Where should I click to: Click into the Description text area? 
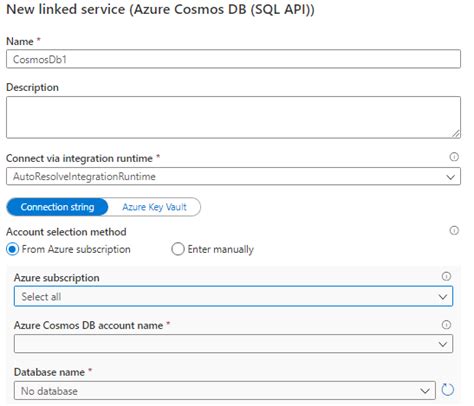tap(233, 117)
